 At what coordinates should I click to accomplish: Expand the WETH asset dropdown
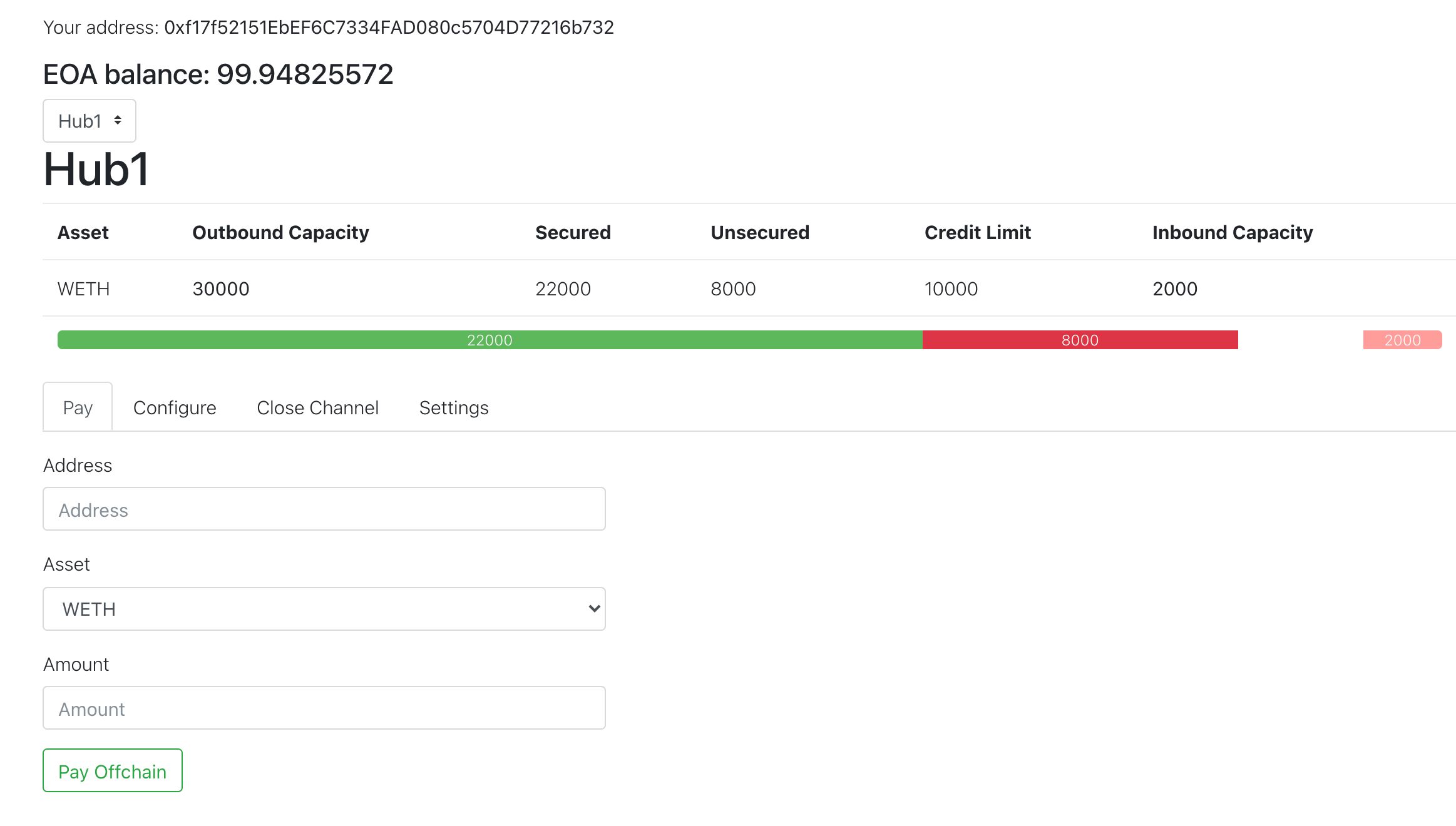324,609
